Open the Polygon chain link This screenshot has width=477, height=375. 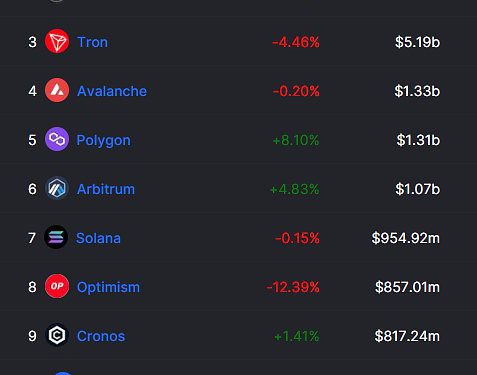point(103,140)
